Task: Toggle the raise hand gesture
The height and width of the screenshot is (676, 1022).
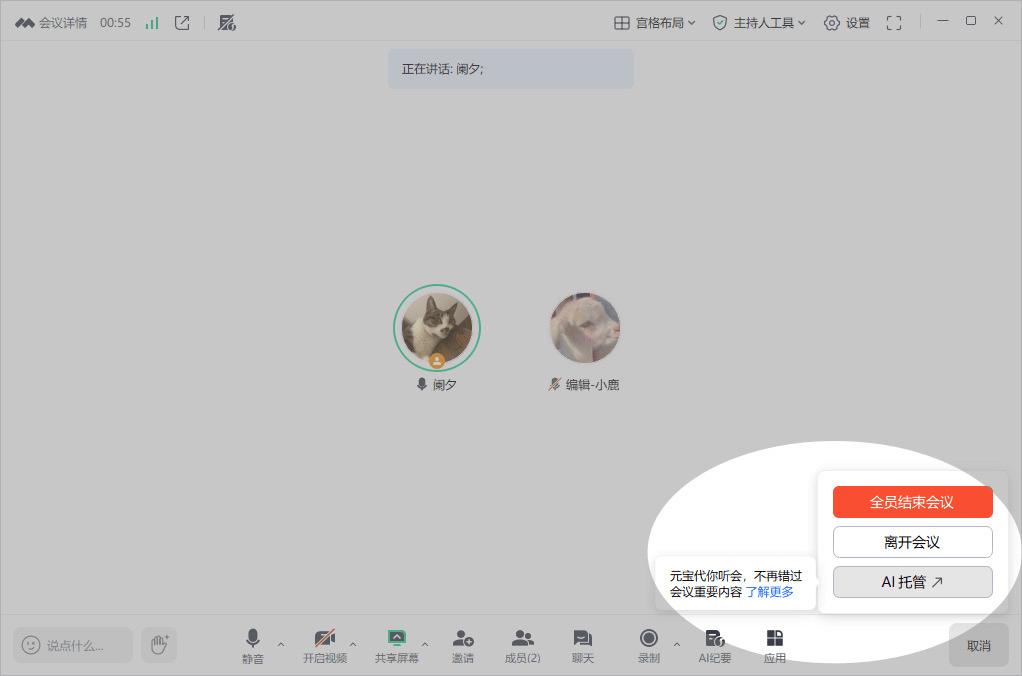Action: pos(159,644)
